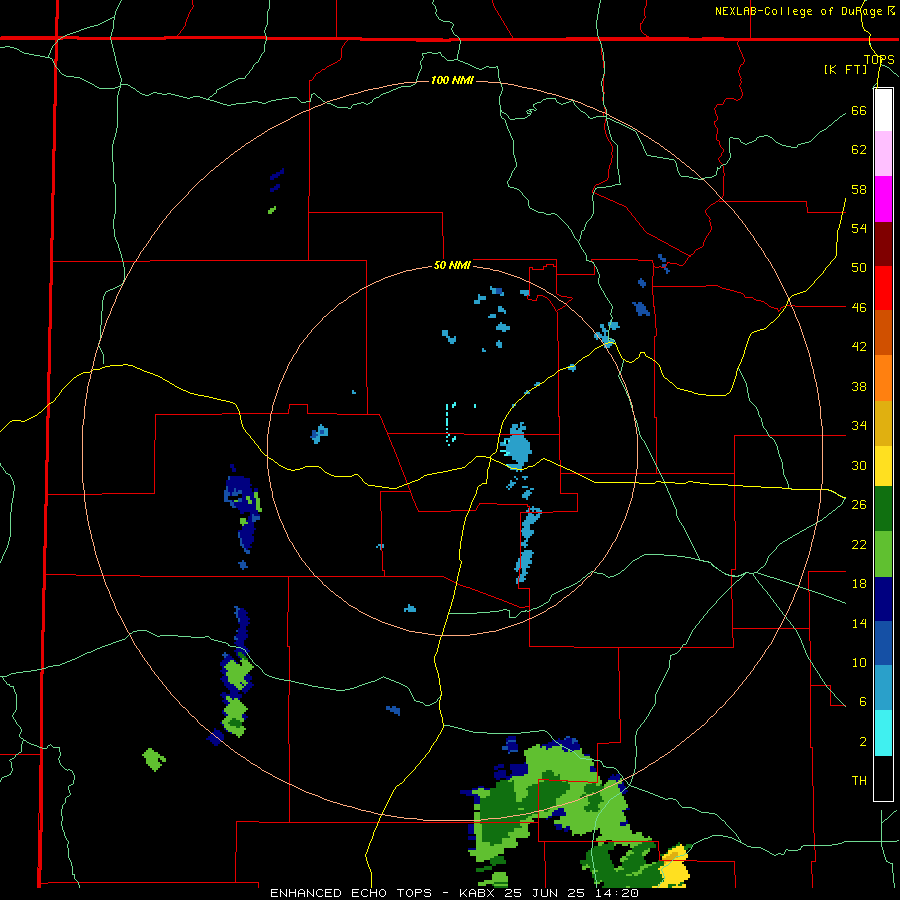The width and height of the screenshot is (900, 900).
Task: Click the "30" scale value
Action: [x=859, y=465]
